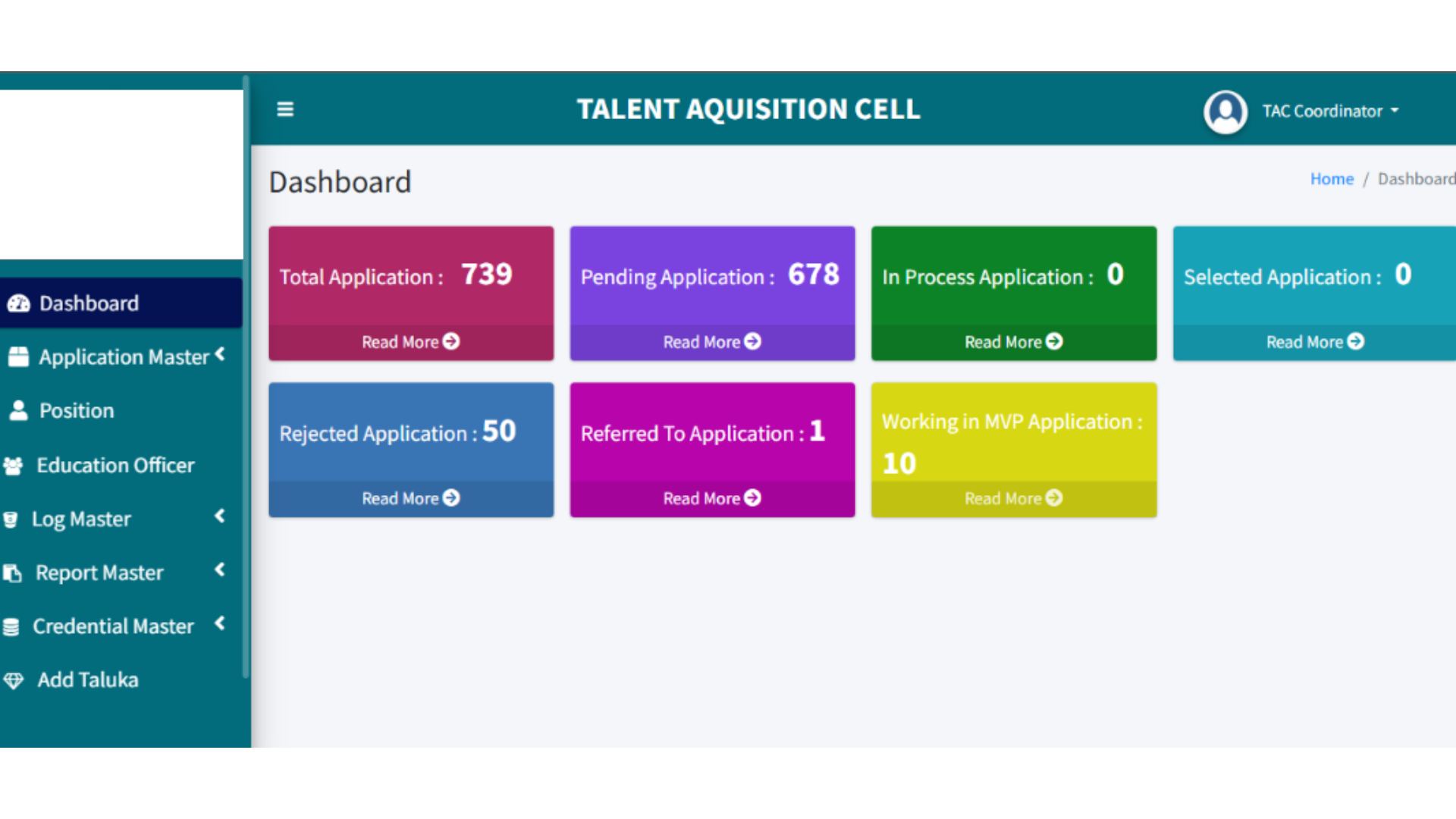Click the Report Master icon
Screen dimensions: 1456x819
click(x=12, y=573)
